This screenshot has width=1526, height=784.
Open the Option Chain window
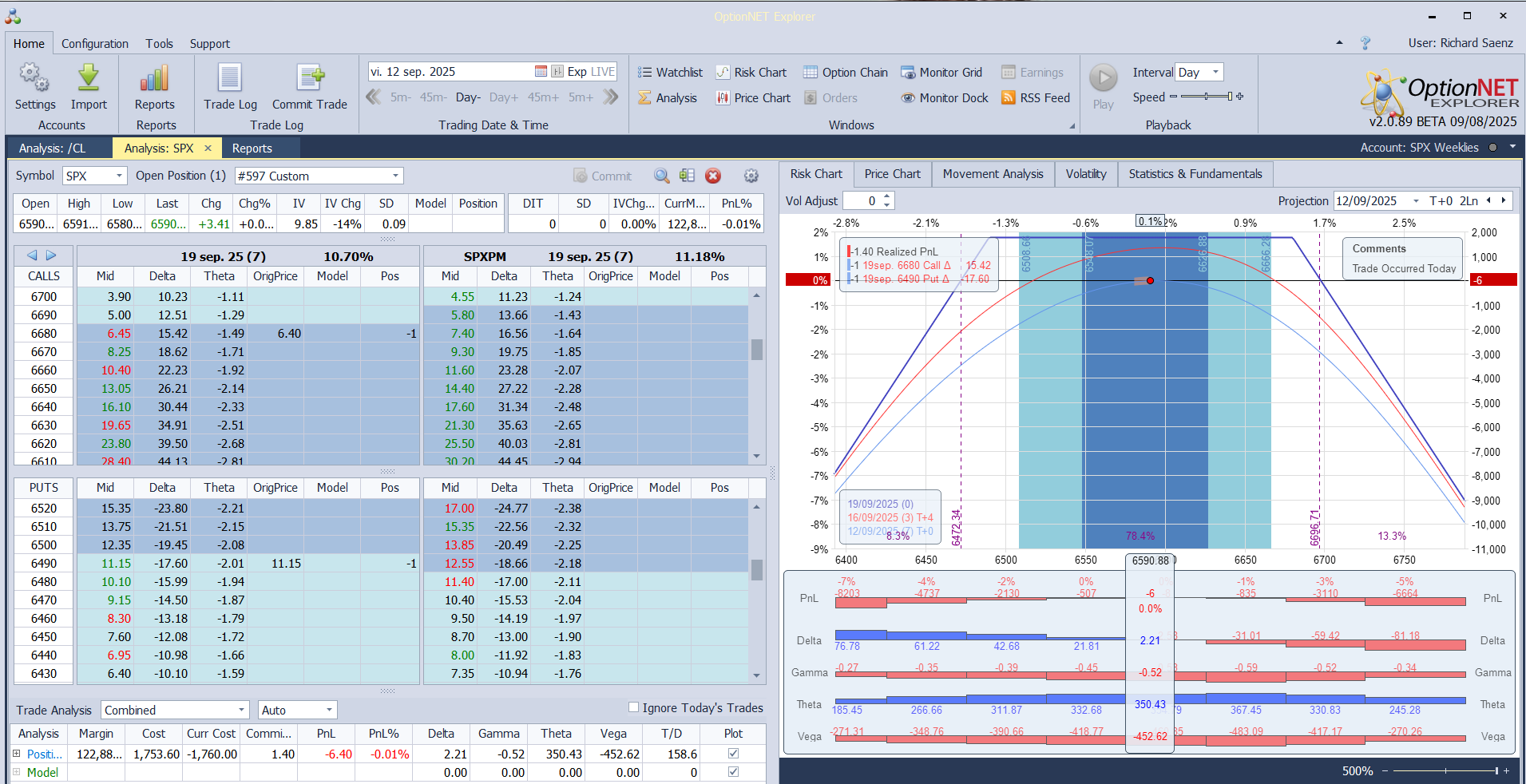(x=846, y=73)
